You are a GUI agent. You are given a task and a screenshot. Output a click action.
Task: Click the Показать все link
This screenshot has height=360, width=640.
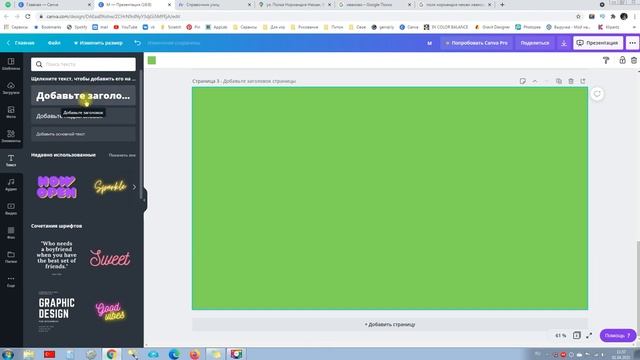click(122, 155)
